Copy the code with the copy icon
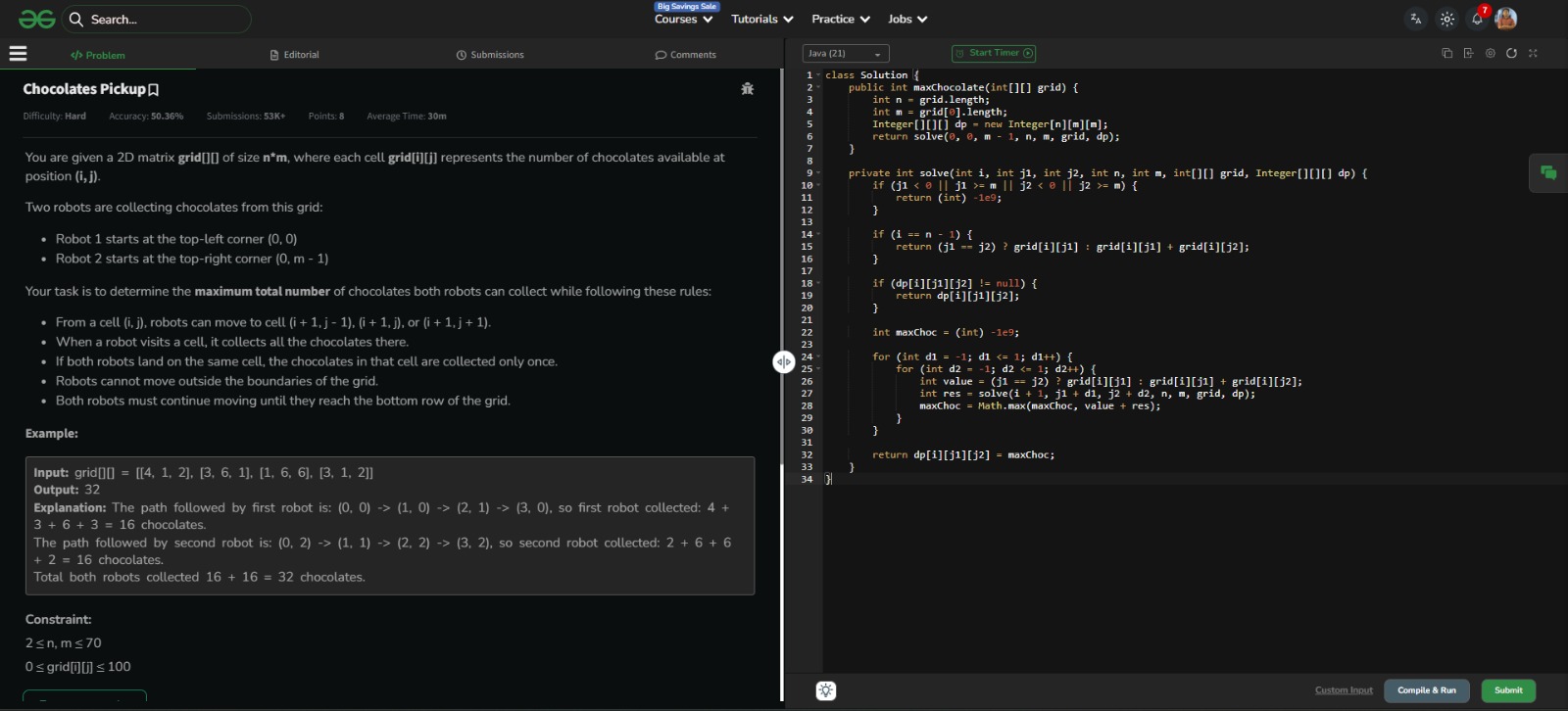The width and height of the screenshot is (1568, 711). point(1446,53)
